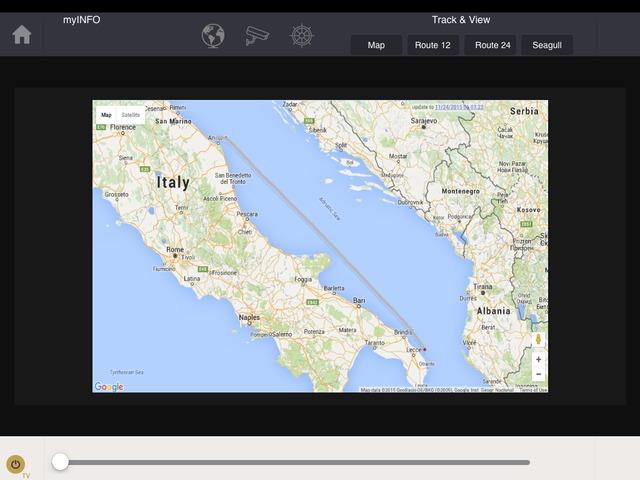Open the globe map view icon

pyautogui.click(x=213, y=36)
